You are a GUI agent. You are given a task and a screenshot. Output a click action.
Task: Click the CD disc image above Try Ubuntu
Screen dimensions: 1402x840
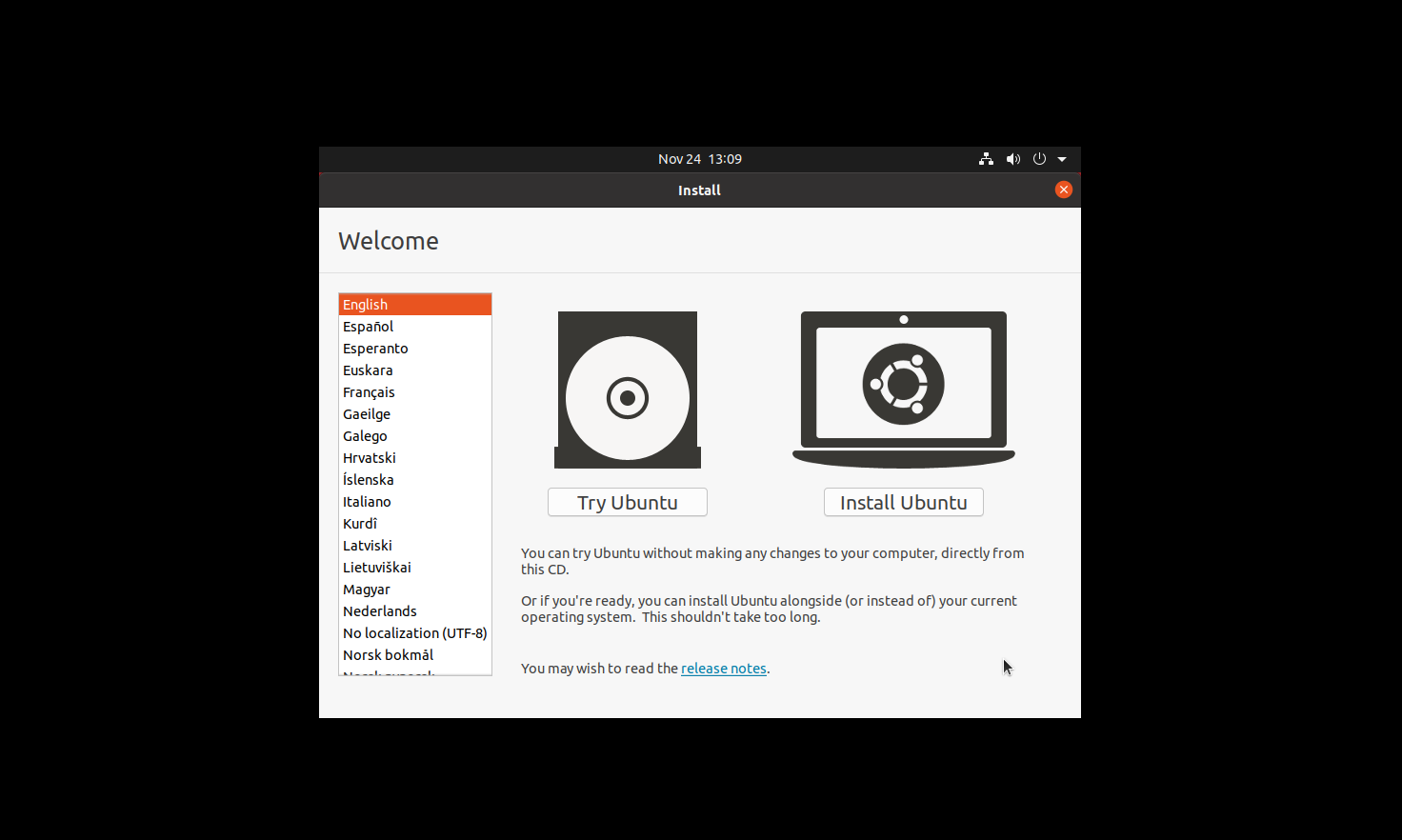(x=628, y=390)
